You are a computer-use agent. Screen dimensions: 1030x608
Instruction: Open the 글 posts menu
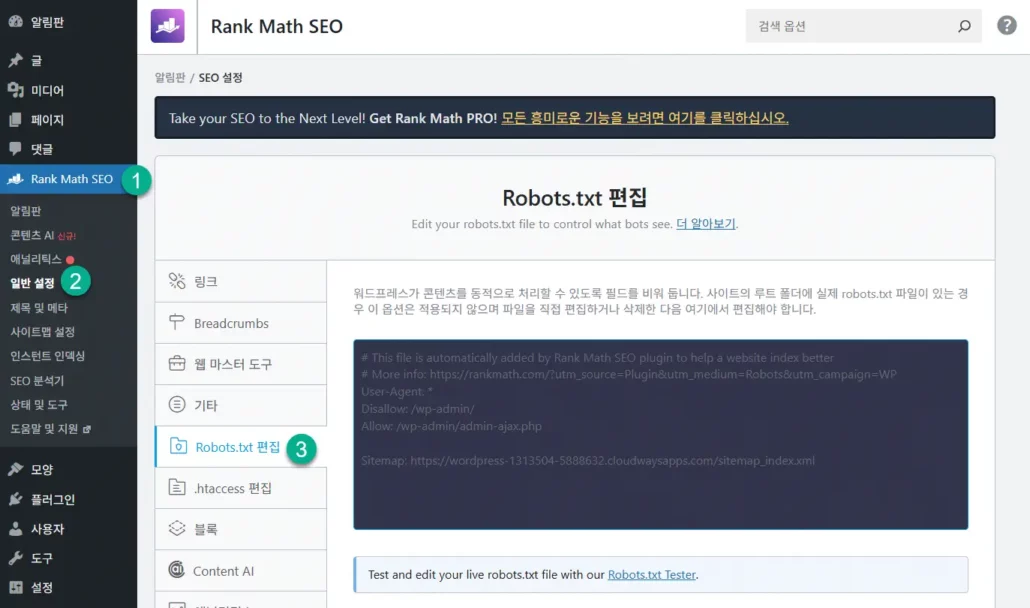pos(68,60)
